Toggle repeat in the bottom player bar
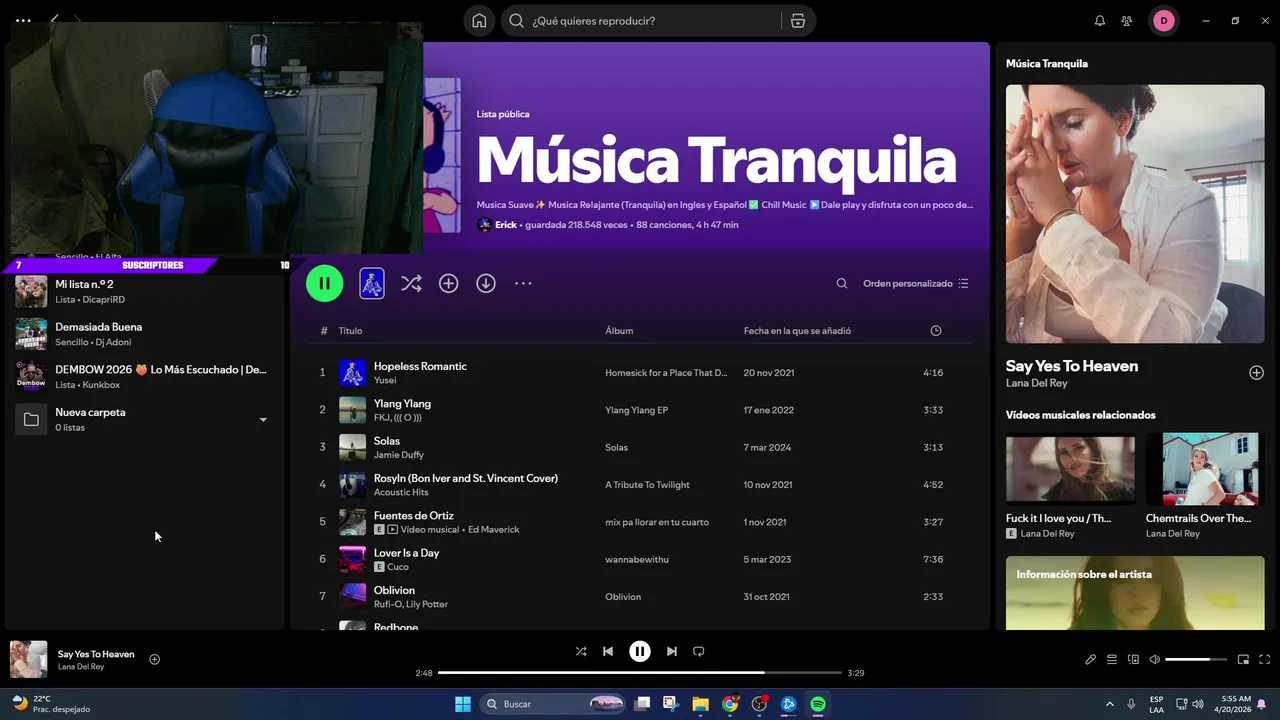Viewport: 1280px width, 720px height. click(x=699, y=651)
